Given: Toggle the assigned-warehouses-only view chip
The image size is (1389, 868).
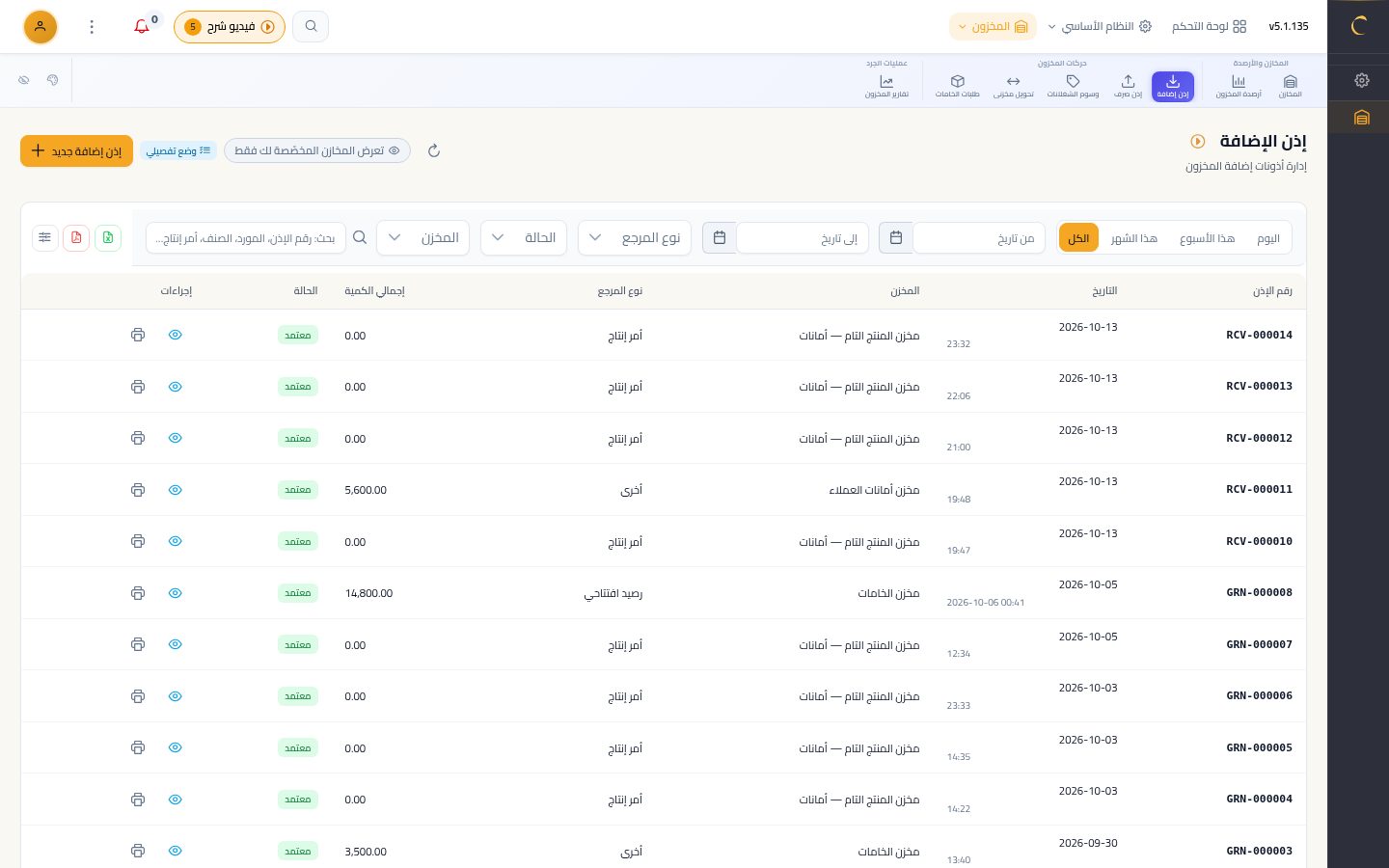Looking at the screenshot, I should pyautogui.click(x=317, y=150).
